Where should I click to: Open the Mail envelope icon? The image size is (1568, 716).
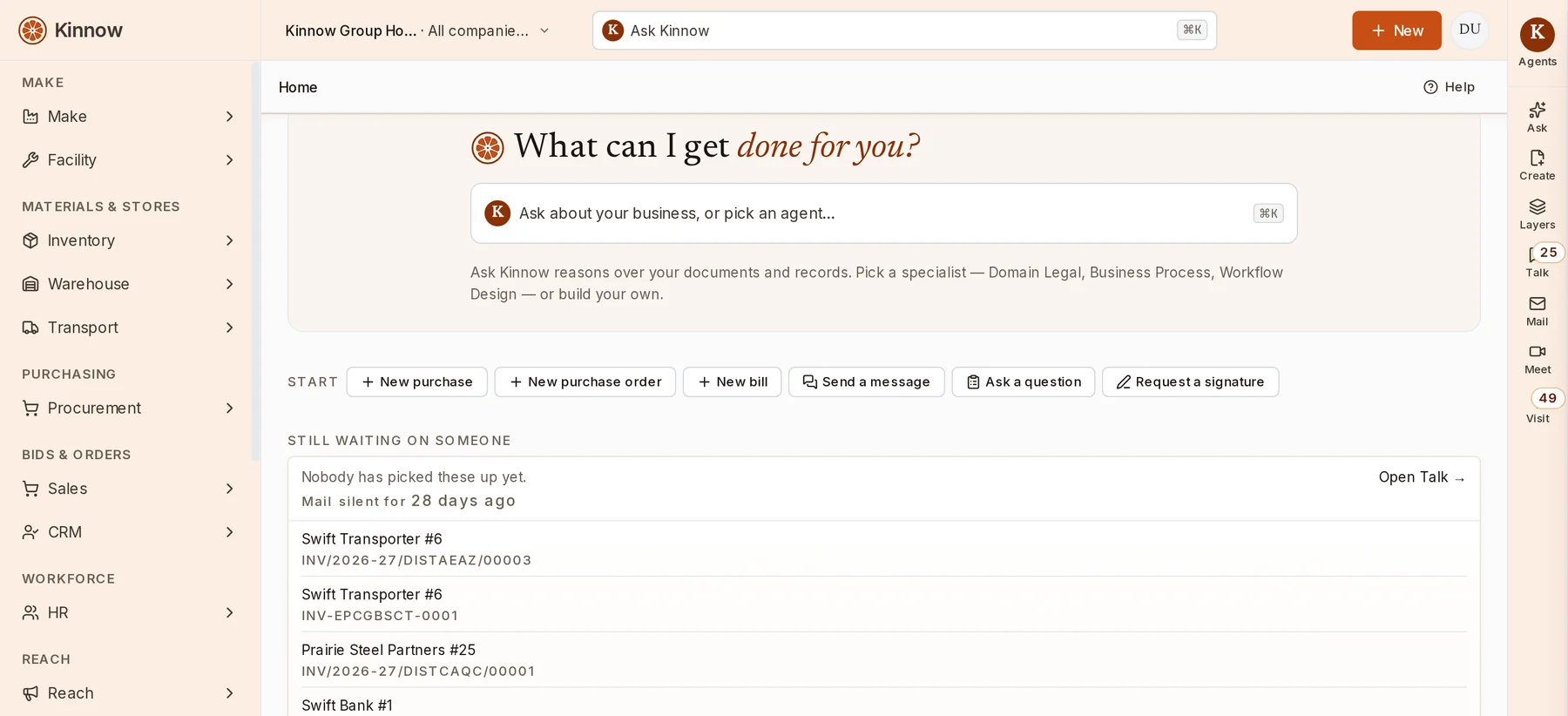click(x=1537, y=303)
